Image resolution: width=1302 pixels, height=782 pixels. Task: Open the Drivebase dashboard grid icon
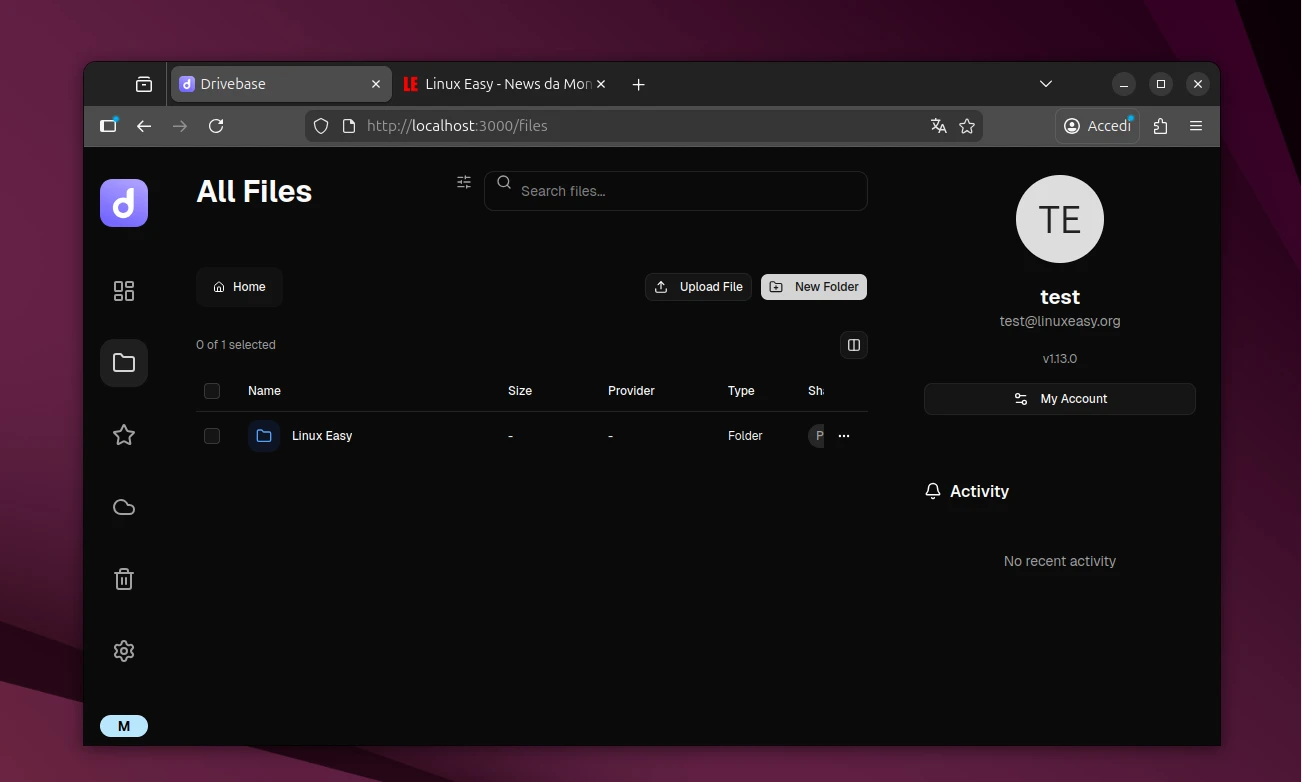point(124,291)
